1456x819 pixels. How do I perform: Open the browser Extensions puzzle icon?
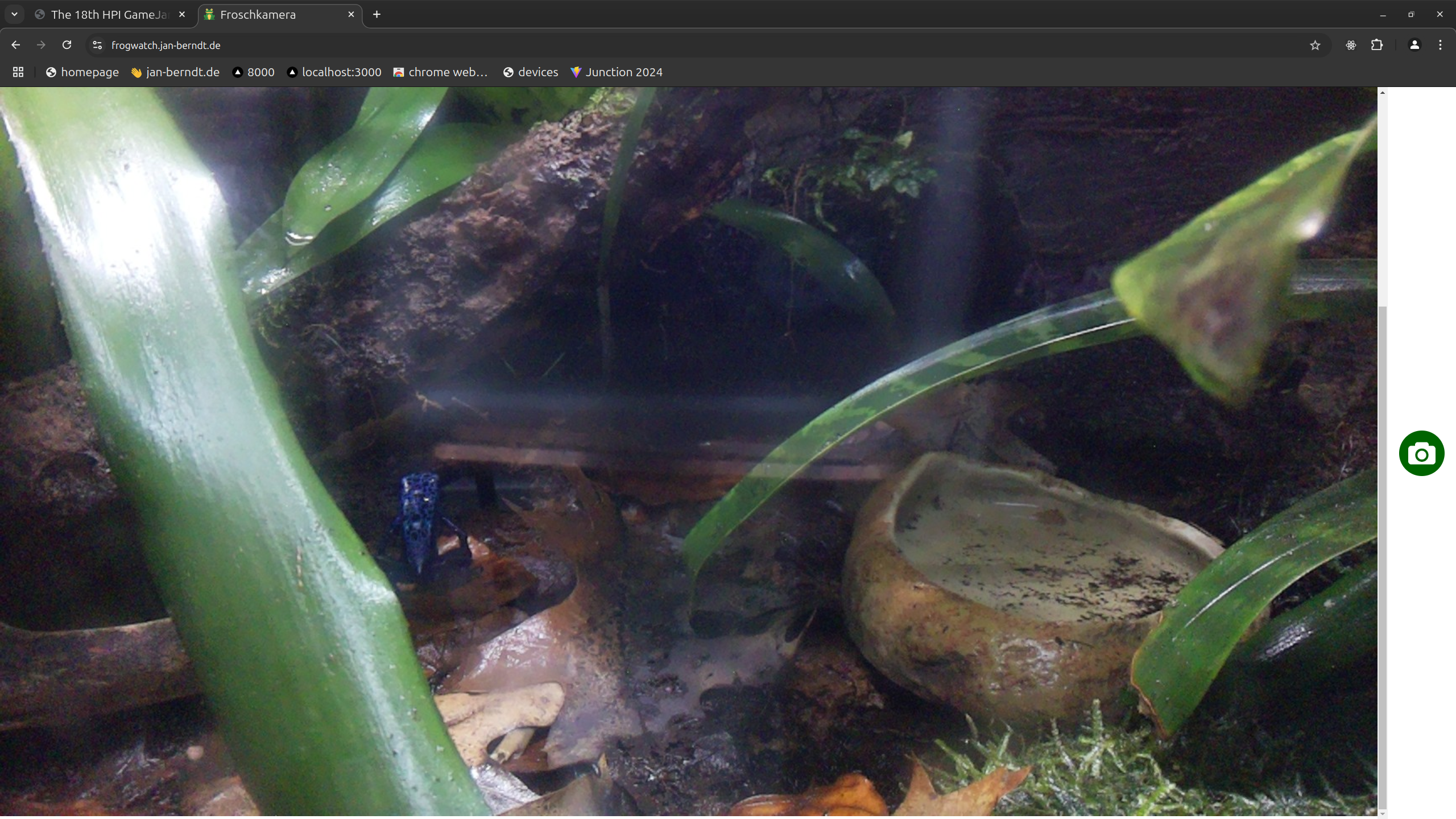pos(1377,45)
